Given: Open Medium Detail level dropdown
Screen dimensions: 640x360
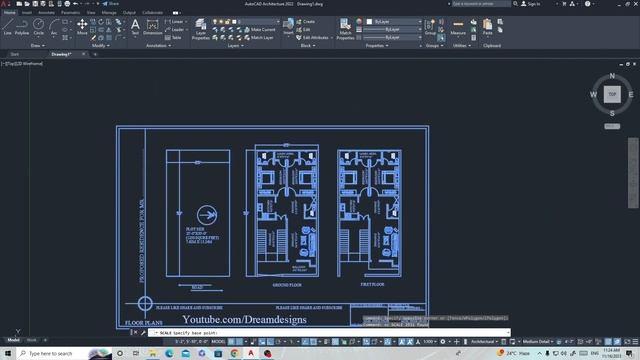Looking at the screenshot, I should pyautogui.click(x=538, y=342).
